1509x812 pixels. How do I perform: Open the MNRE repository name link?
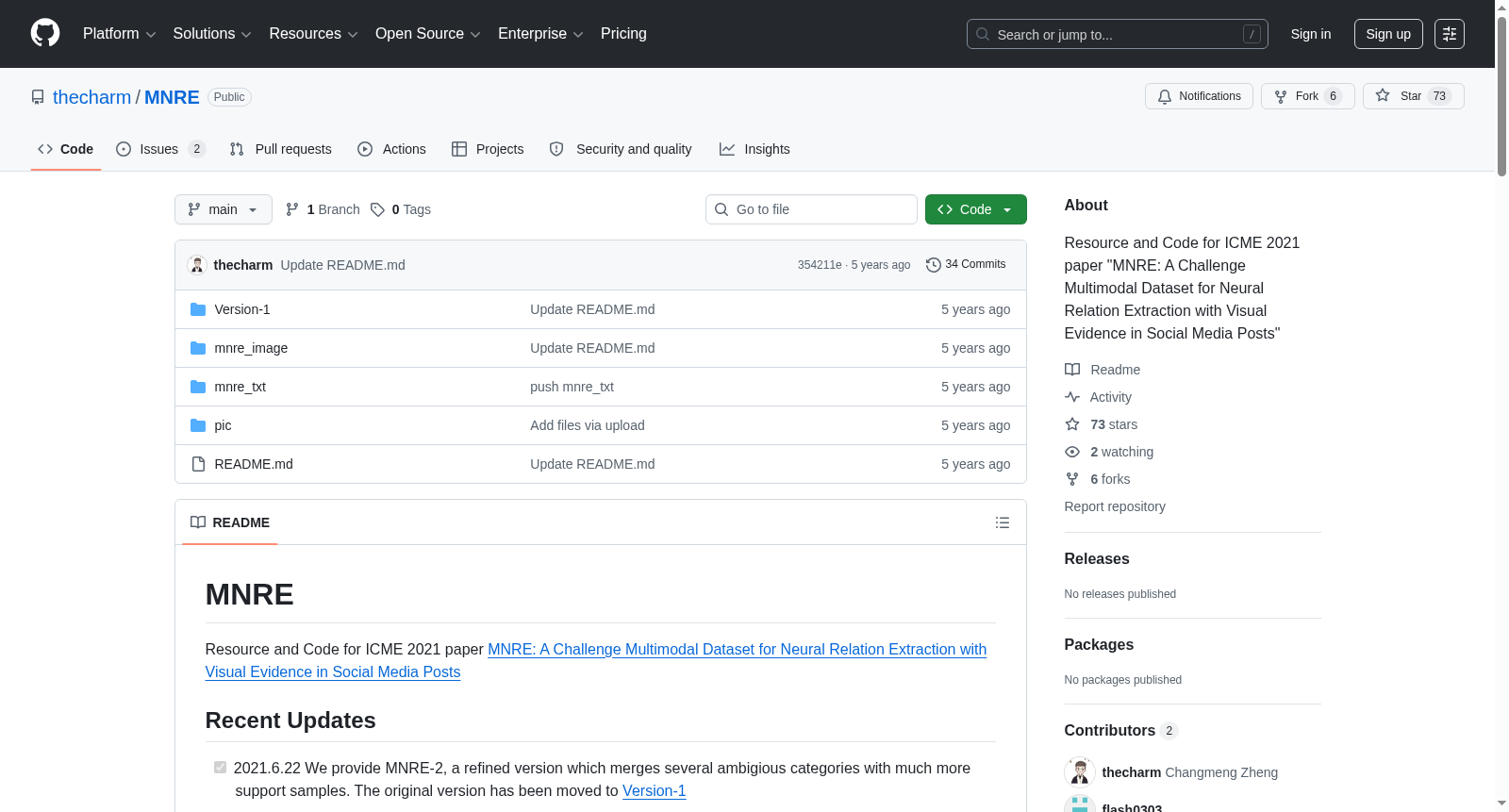click(172, 97)
